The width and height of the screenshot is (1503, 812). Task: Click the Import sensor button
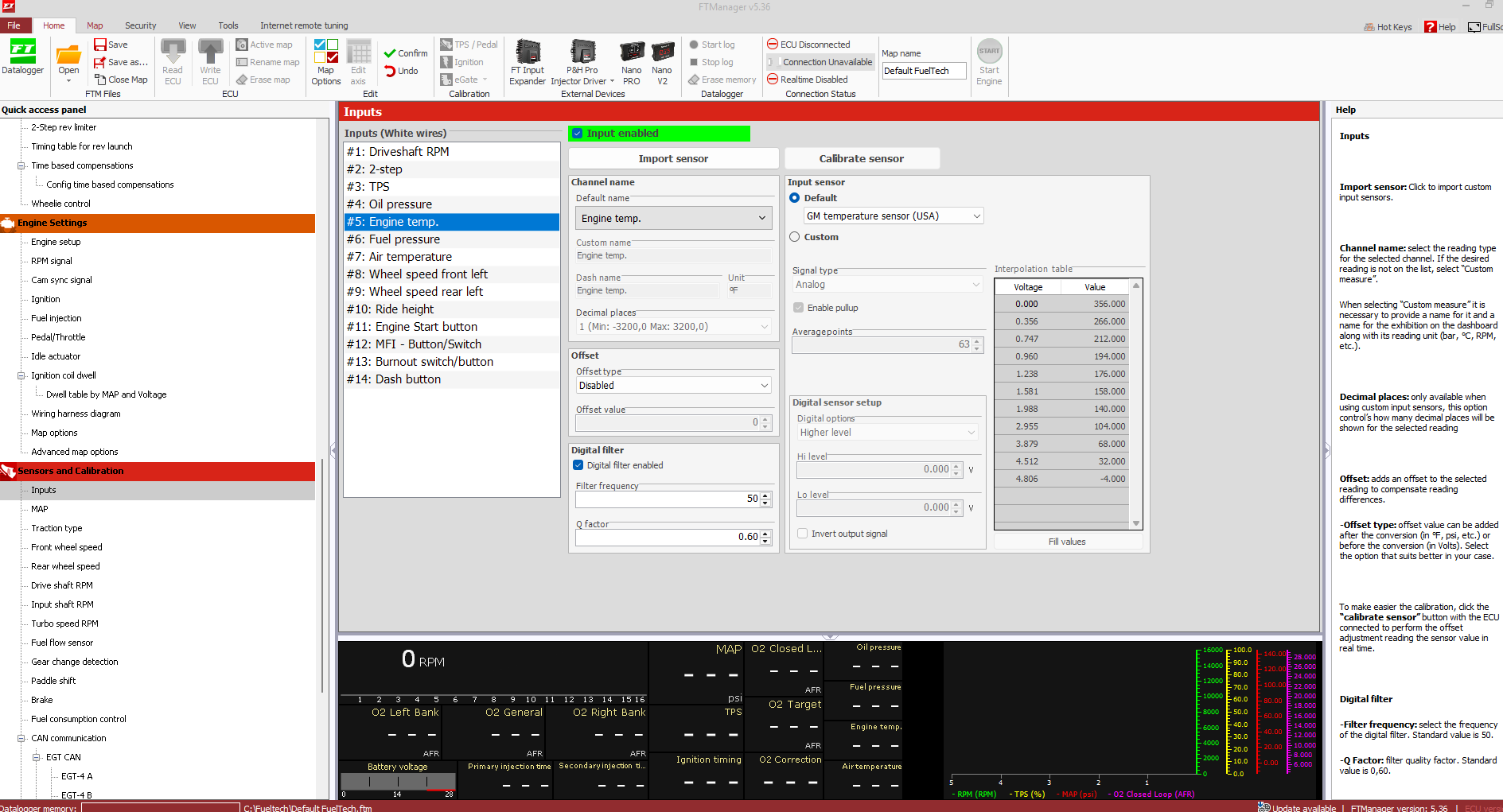673,158
